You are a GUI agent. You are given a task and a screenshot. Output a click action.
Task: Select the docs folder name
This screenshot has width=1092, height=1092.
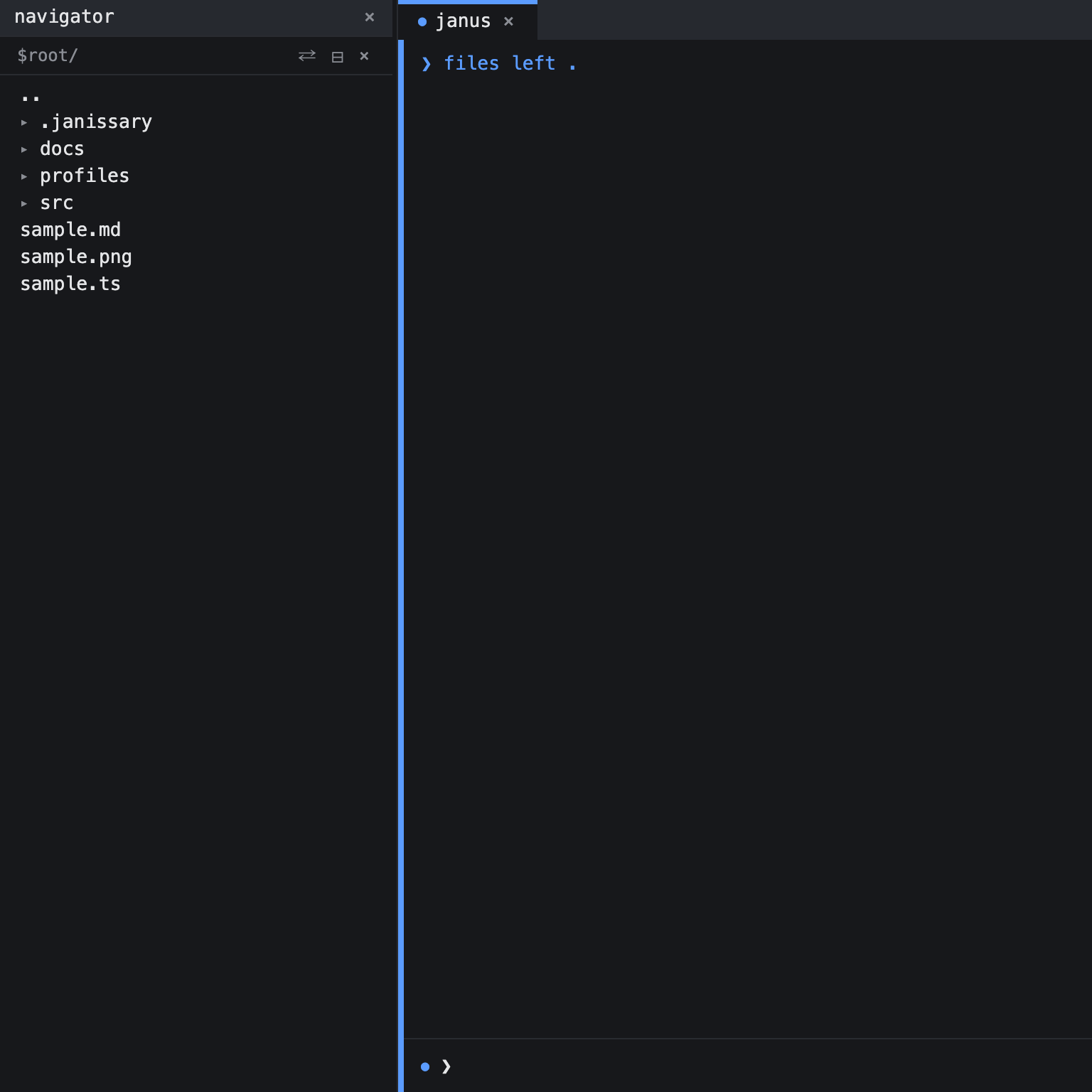(62, 149)
